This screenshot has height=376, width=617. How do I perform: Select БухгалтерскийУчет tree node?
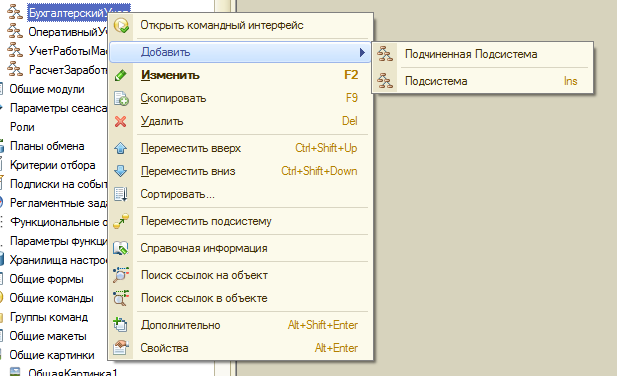(67, 13)
